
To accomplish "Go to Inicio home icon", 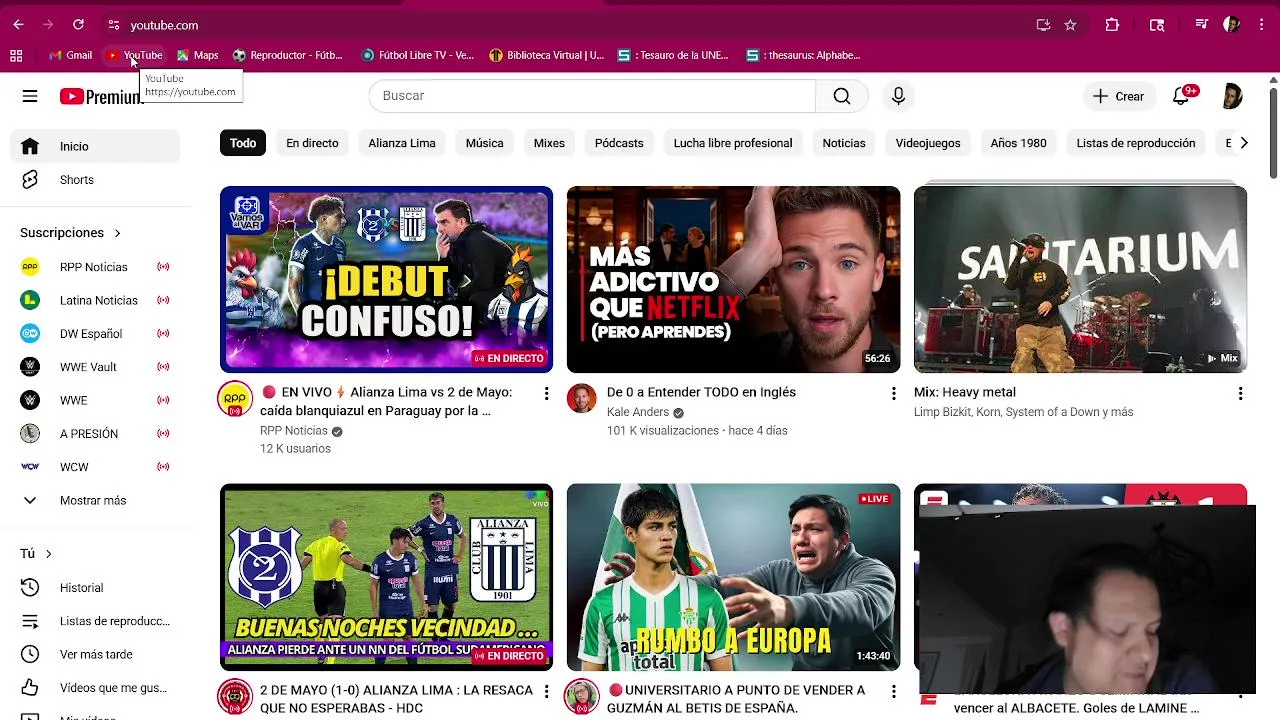I will 30,146.
